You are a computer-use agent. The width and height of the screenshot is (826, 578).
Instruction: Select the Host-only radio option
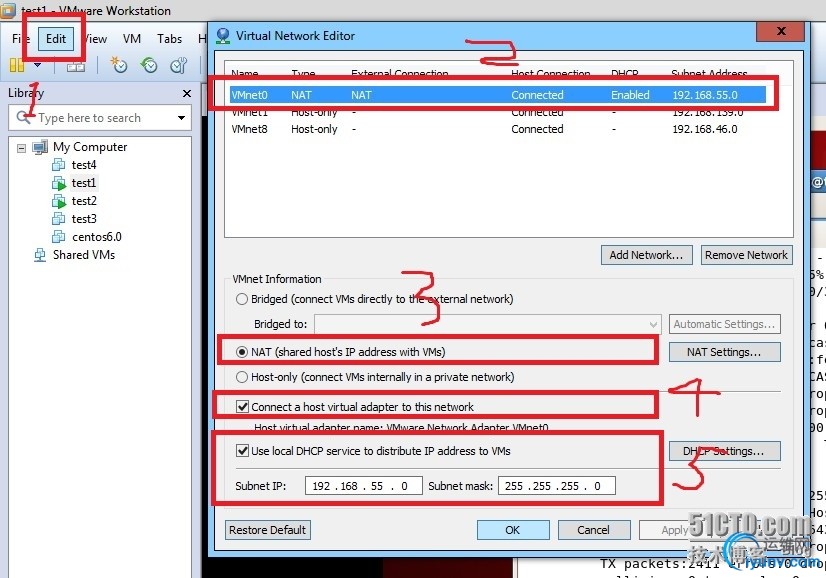click(242, 377)
